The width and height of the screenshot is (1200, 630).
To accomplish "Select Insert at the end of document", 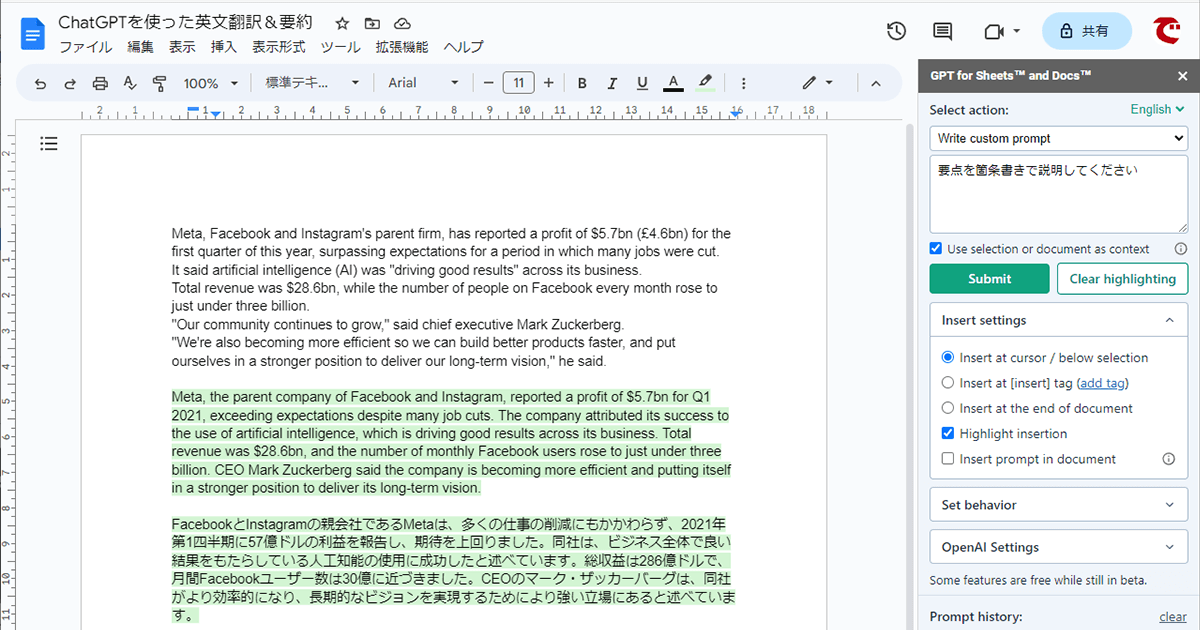I will (948, 408).
